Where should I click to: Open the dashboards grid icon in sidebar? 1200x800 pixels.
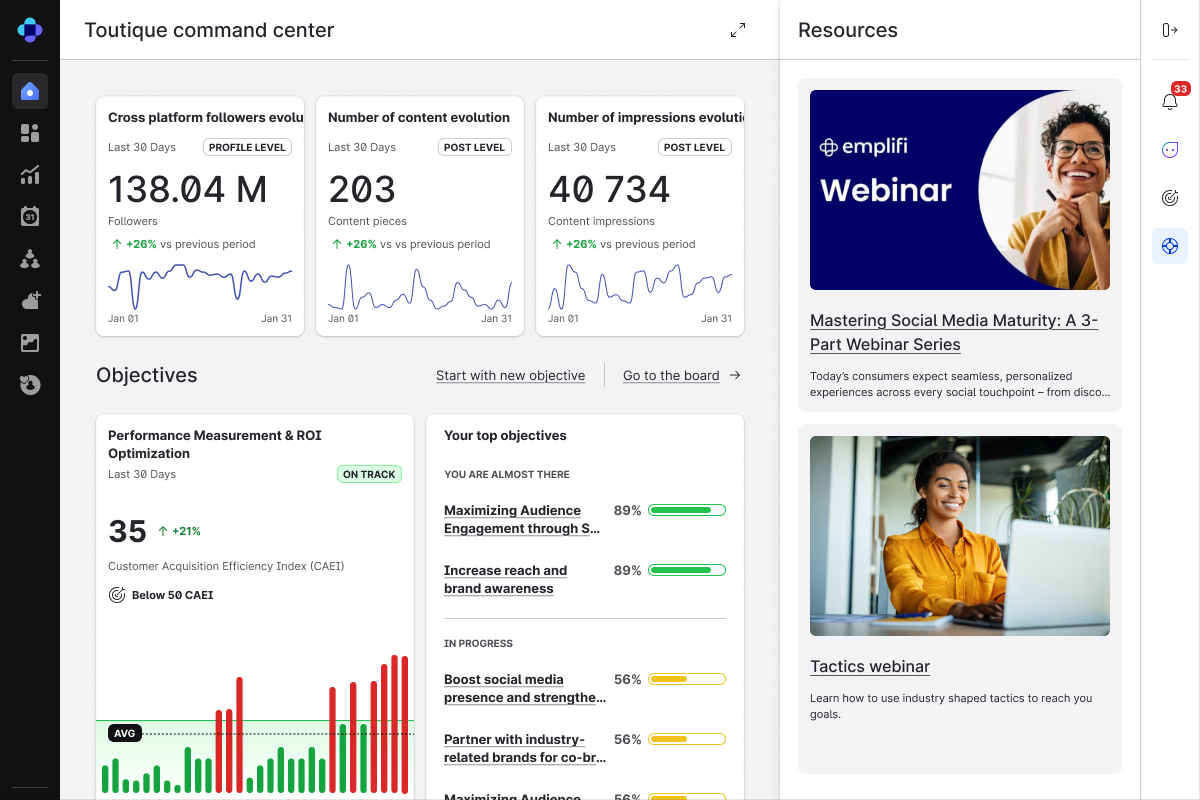coord(30,133)
